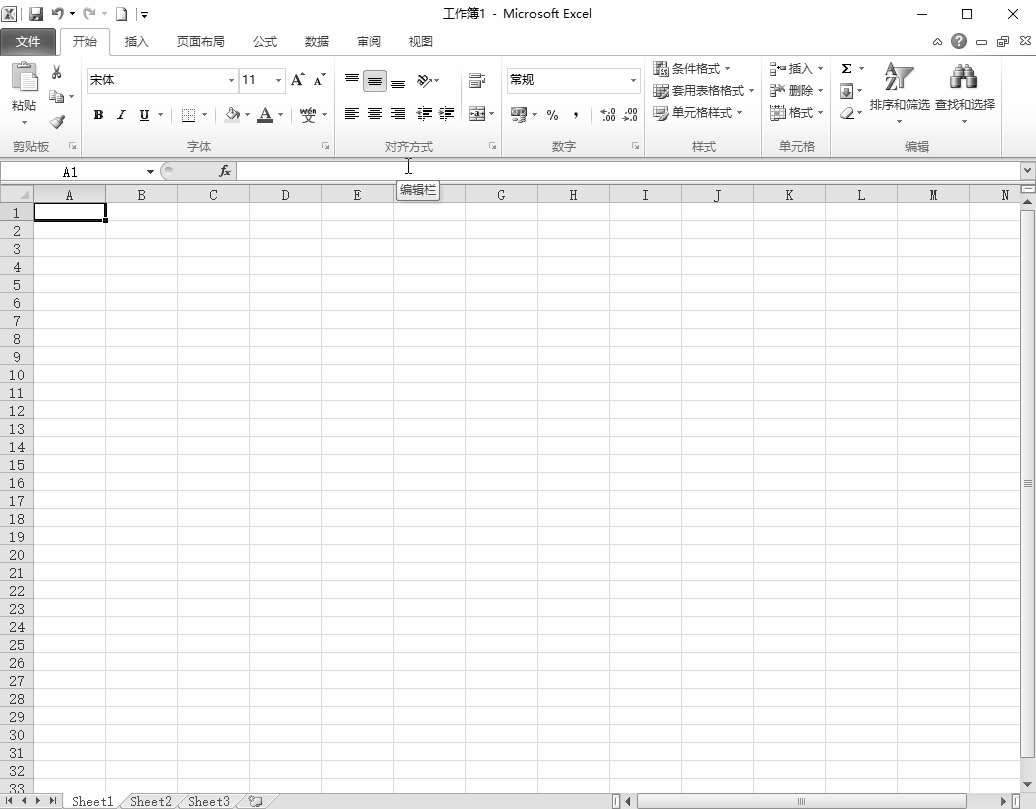Toggle Bold formatting
This screenshot has width=1036, height=809.
coord(98,115)
